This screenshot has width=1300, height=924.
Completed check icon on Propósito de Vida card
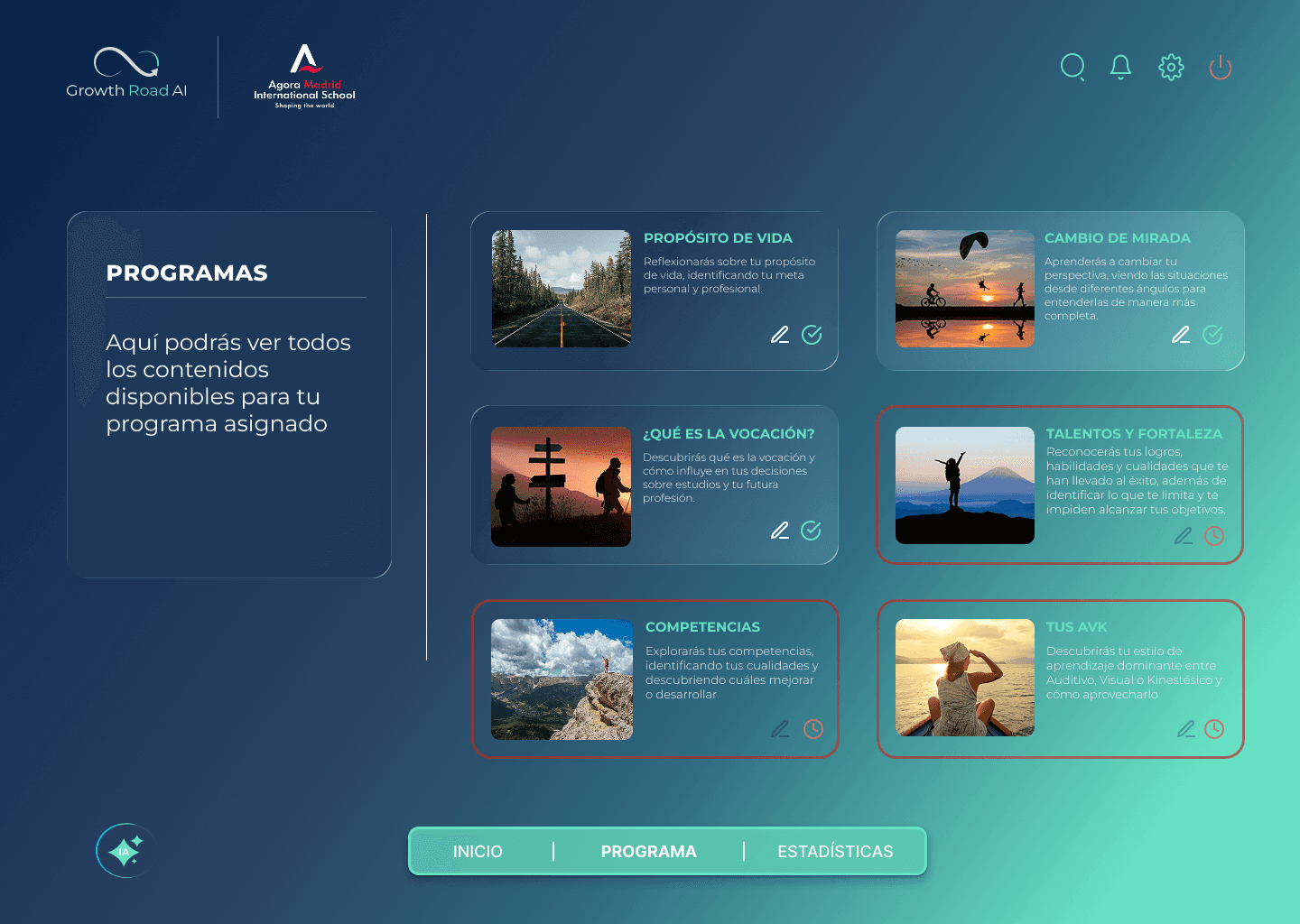(x=812, y=335)
